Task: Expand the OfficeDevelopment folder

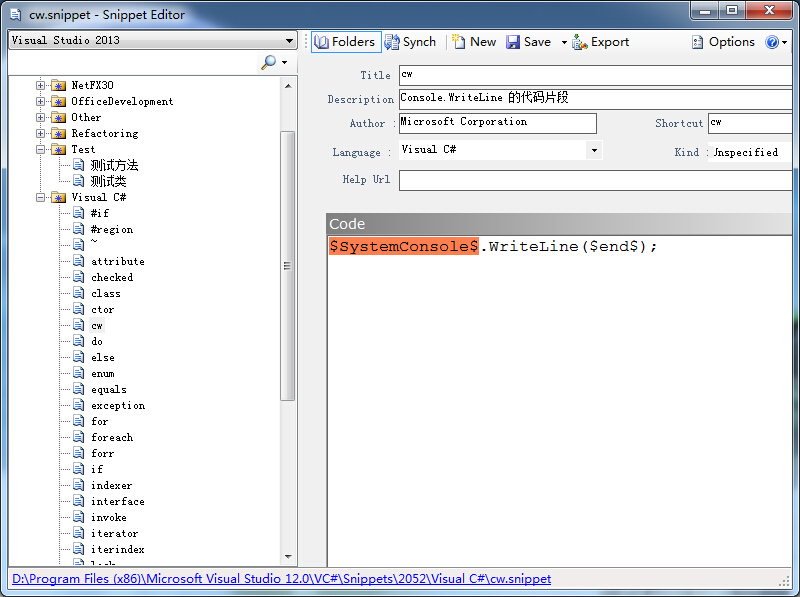Action: [x=40, y=102]
